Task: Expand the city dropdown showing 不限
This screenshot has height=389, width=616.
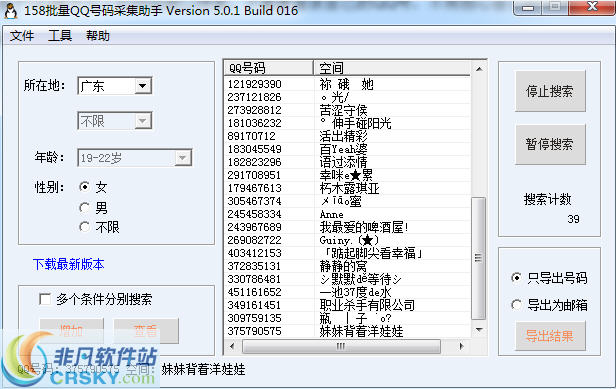Action: point(142,121)
